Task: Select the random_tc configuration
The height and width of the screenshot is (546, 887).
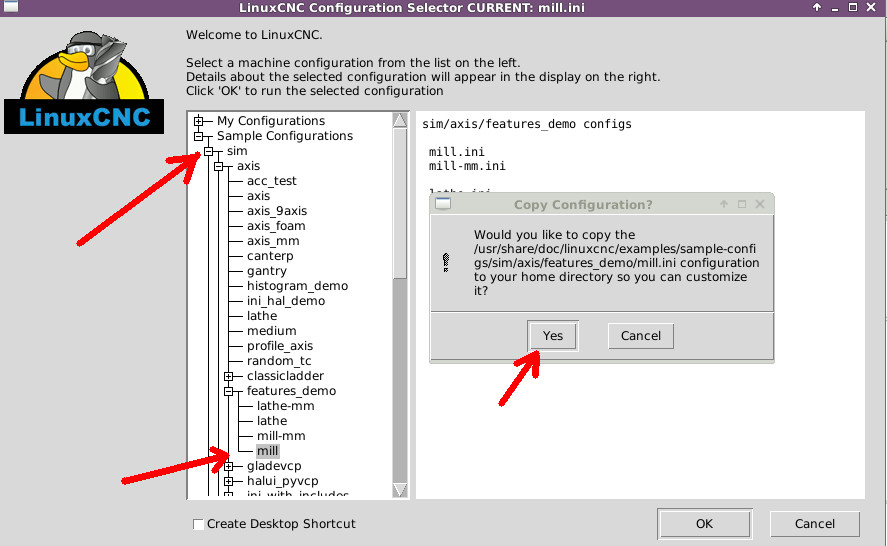Action: tap(279, 361)
